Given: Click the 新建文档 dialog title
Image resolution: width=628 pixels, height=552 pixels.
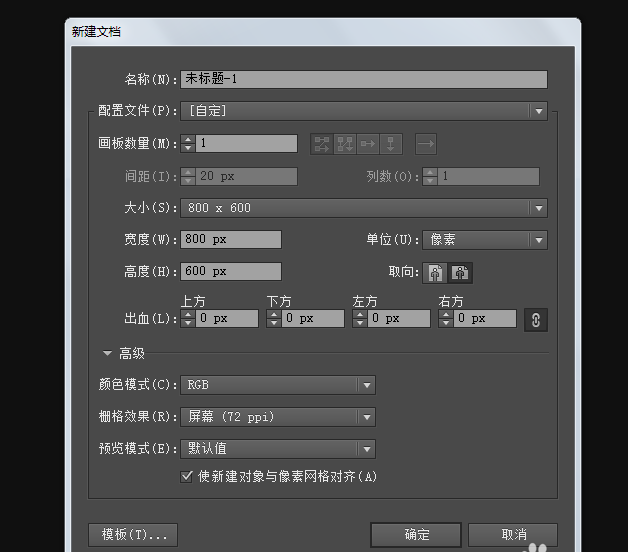Looking at the screenshot, I should point(96,32).
